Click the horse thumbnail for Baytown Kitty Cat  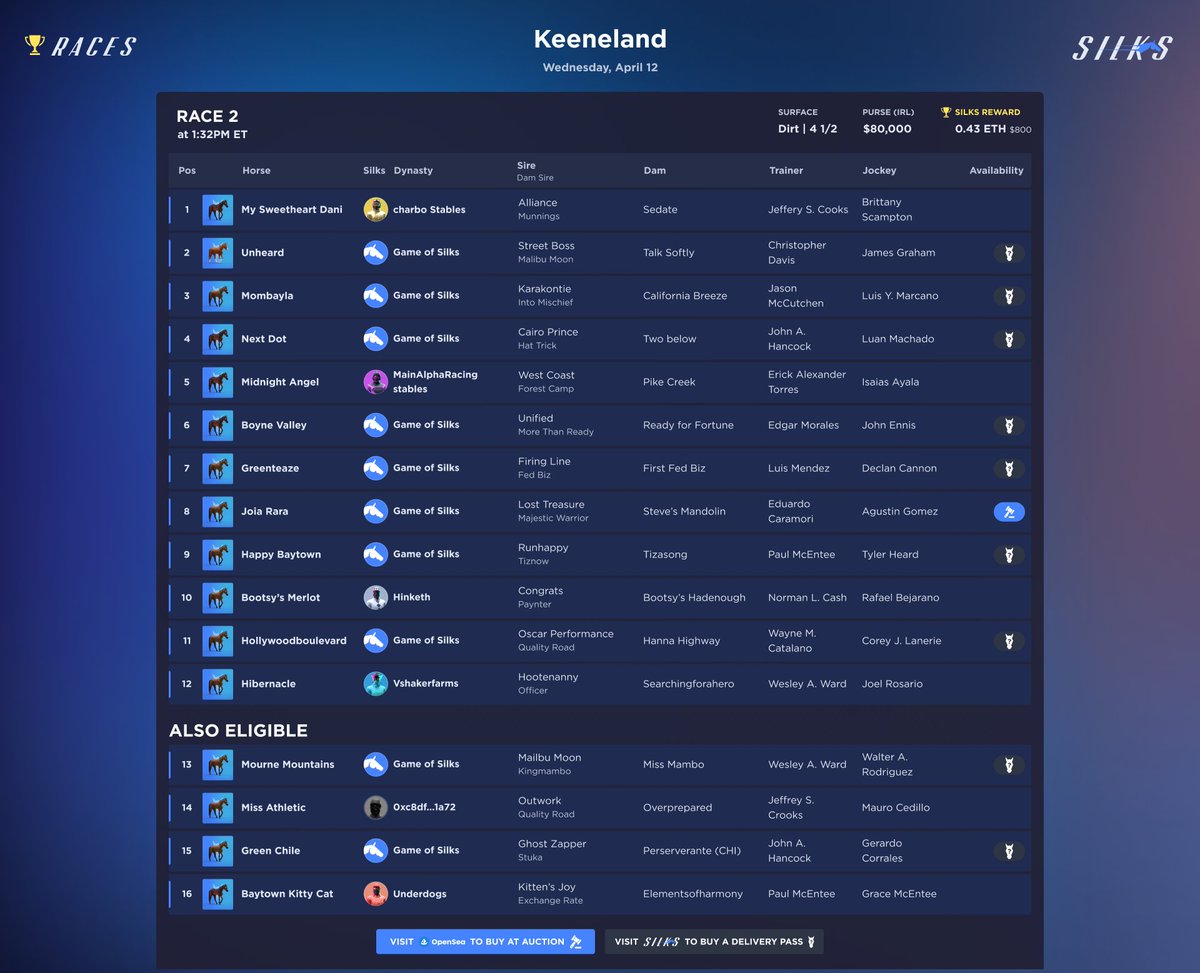point(217,893)
